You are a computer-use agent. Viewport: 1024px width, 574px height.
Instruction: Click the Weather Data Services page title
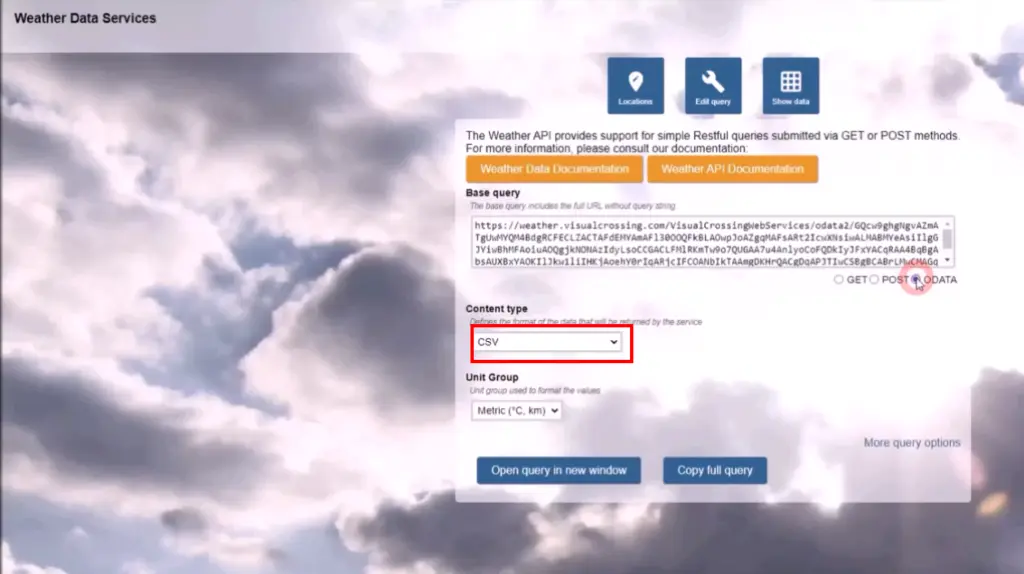coord(84,18)
